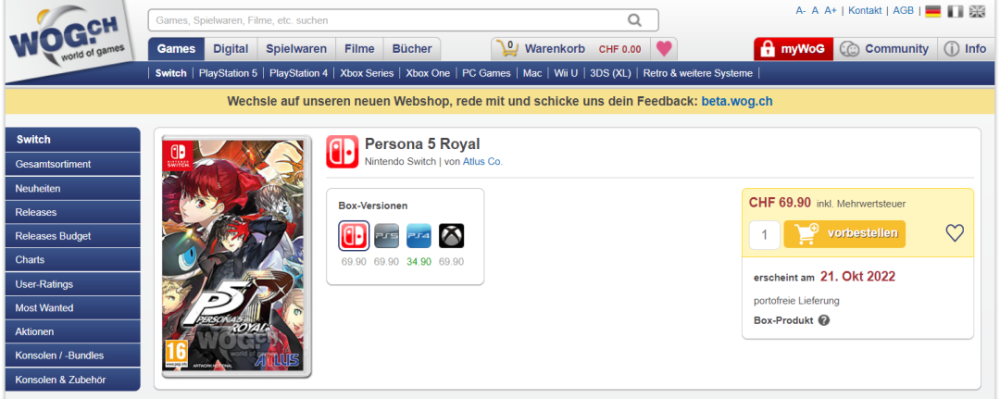Select the Nintendo Switch box version
This screenshot has height=399, width=1000.
tap(354, 236)
